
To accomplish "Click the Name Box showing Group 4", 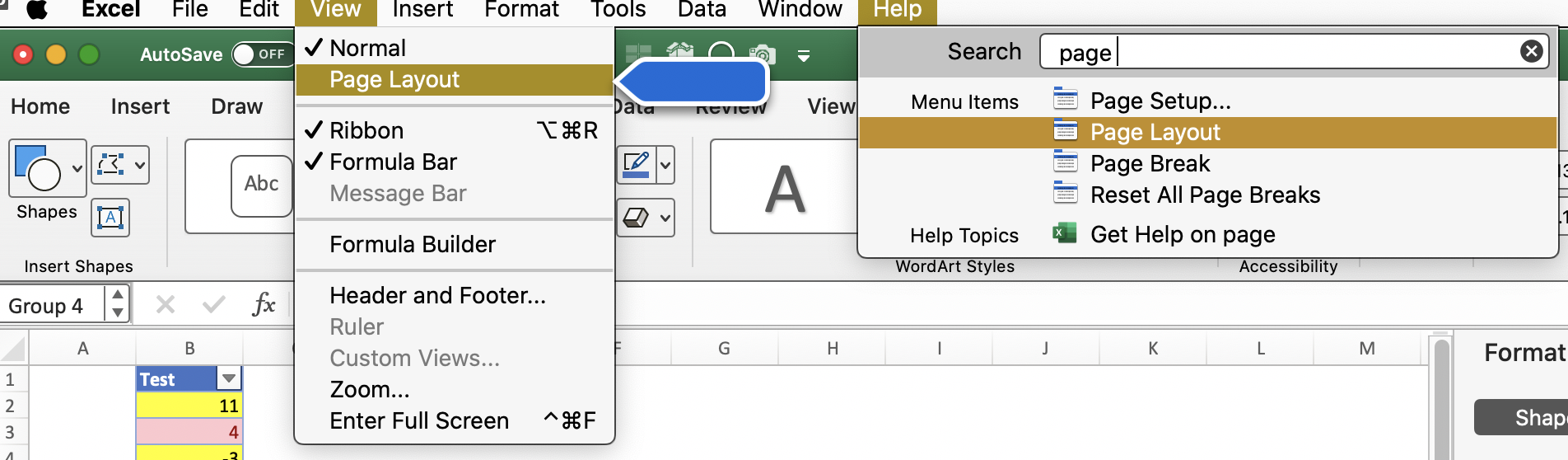I will 54,306.
